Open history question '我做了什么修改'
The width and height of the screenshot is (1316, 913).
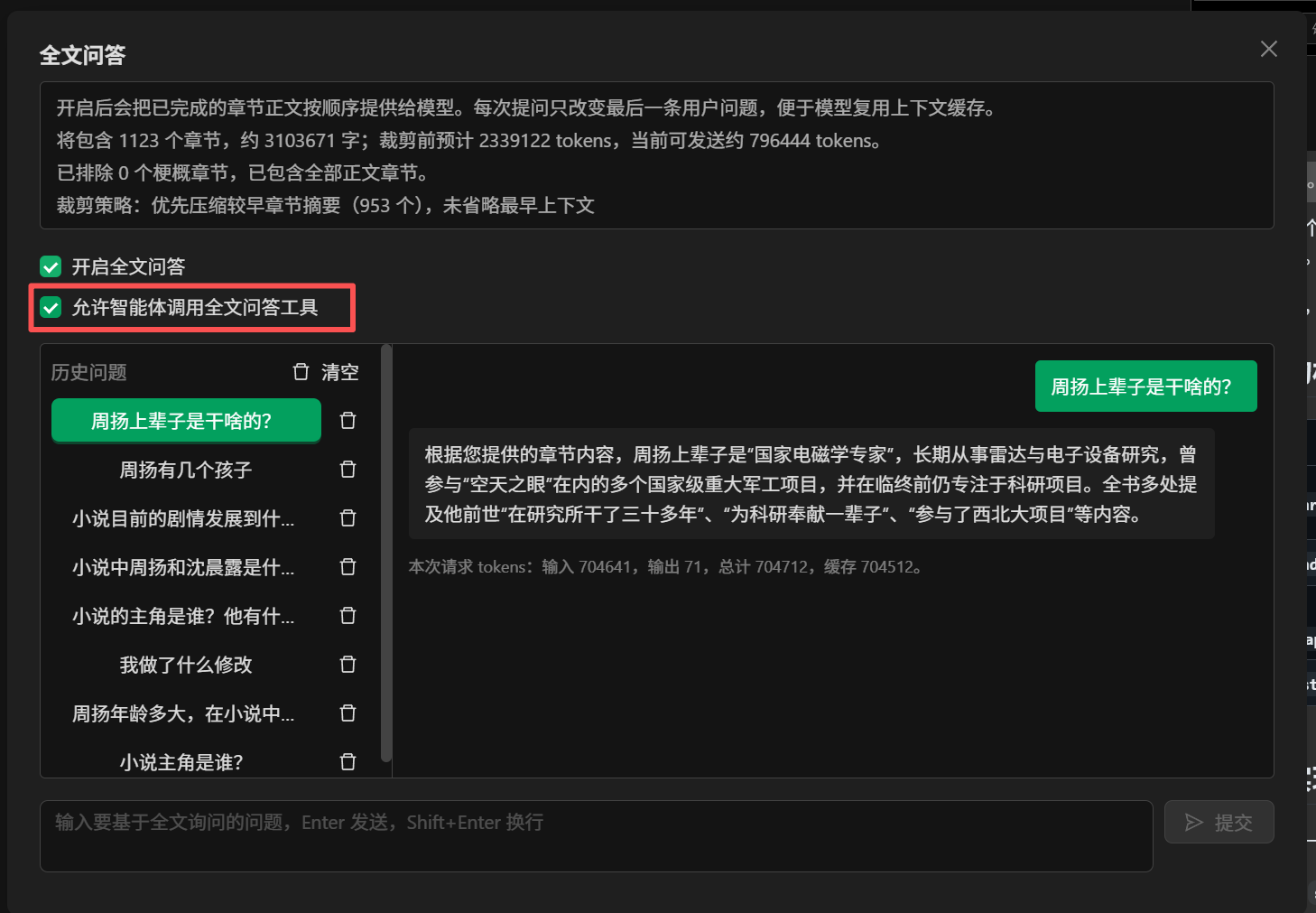pos(186,665)
